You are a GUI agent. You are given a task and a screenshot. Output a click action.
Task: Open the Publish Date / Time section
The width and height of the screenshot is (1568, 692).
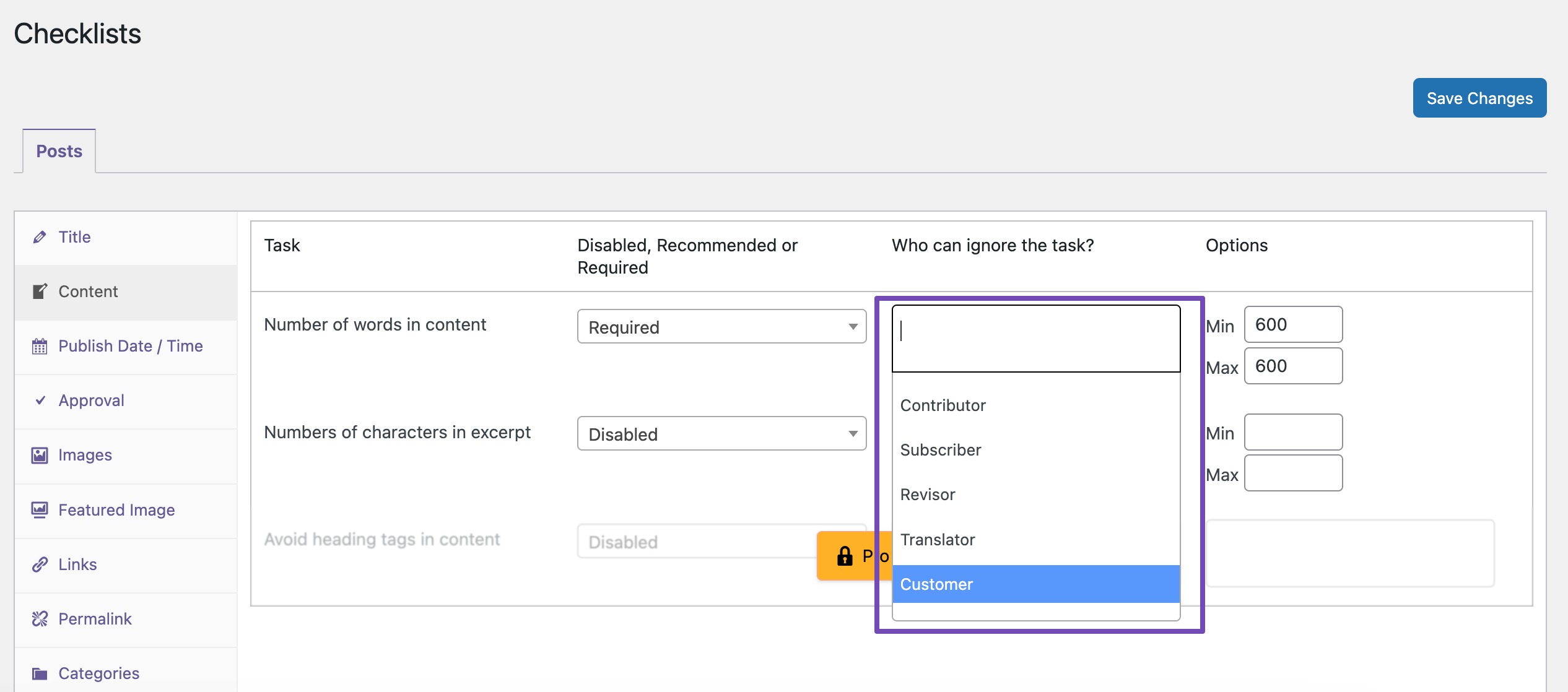pyautogui.click(x=130, y=346)
